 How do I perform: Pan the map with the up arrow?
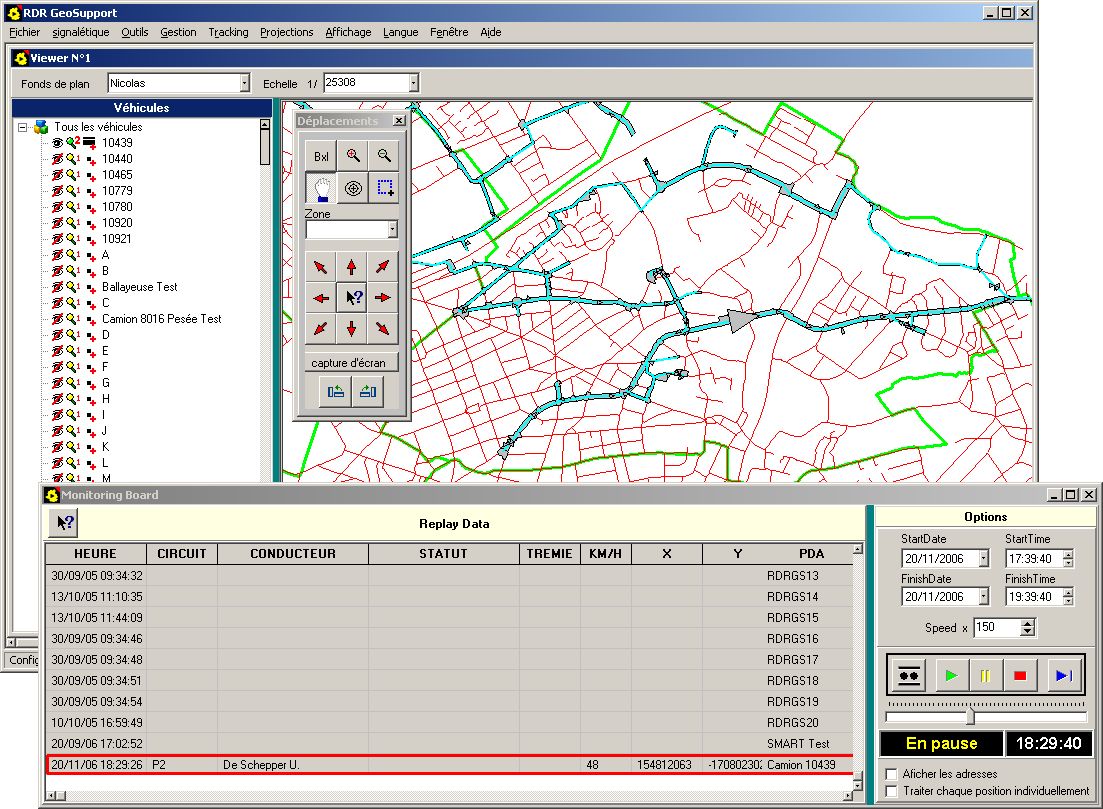tap(352, 267)
